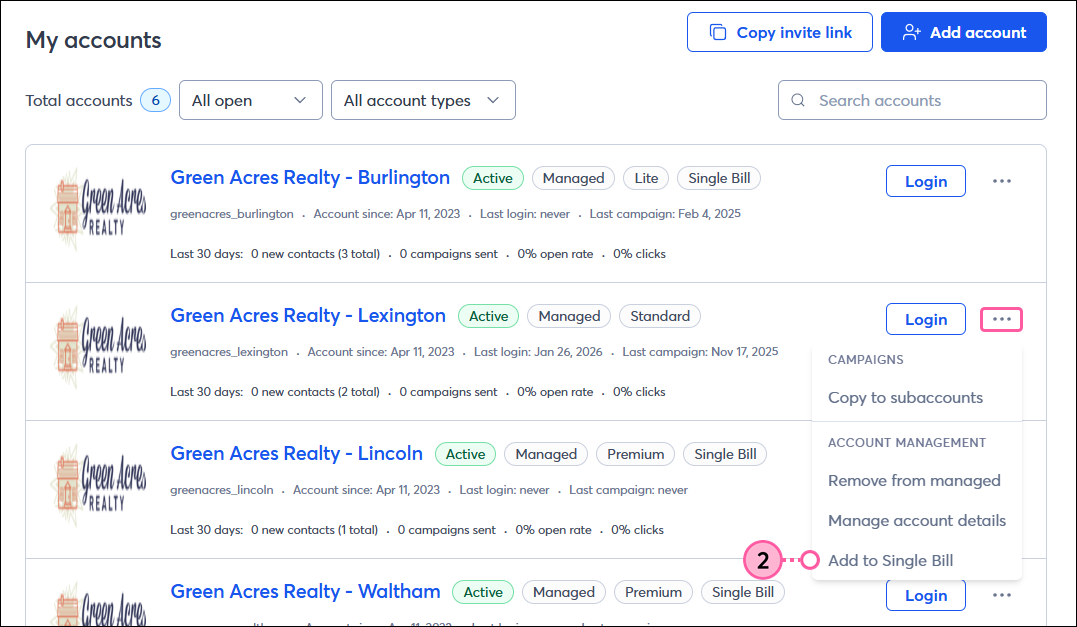Click the copy icon in invite link button
This screenshot has height=627, width=1077.
[x=718, y=32]
